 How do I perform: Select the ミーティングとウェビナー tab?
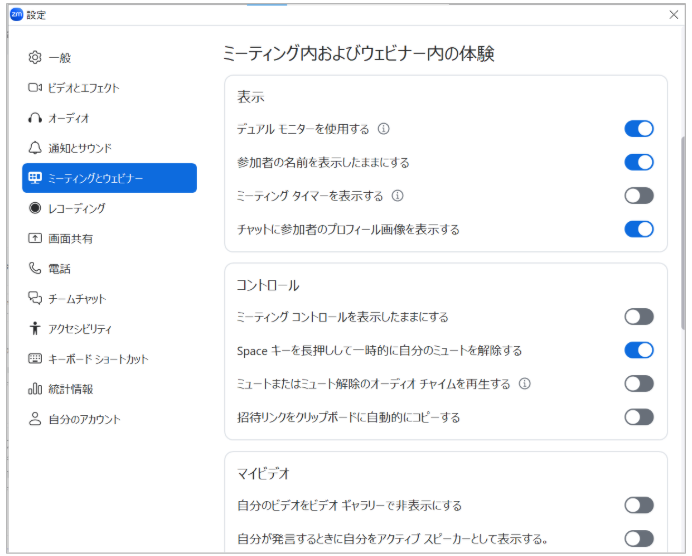(x=109, y=178)
